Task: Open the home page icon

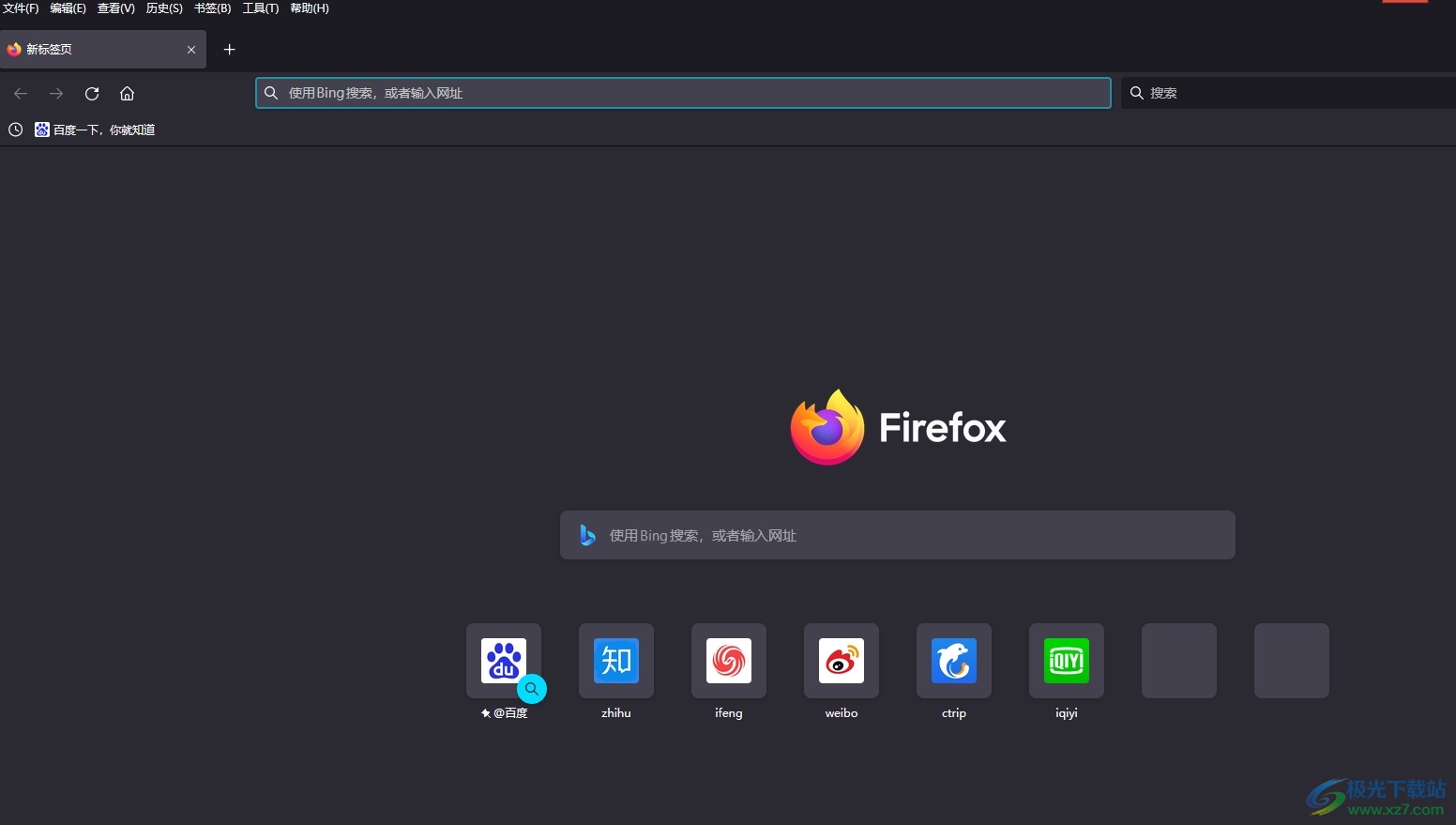Action: (128, 93)
